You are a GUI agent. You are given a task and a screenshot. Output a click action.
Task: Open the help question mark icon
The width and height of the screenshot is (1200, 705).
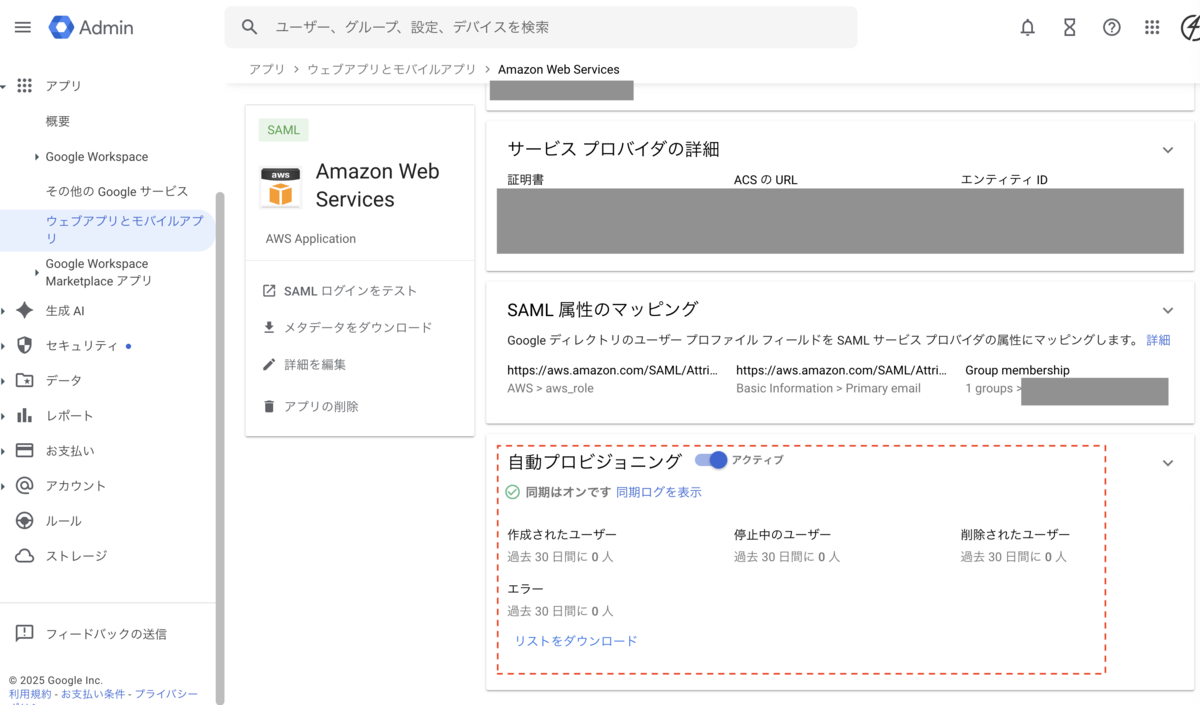pyautogui.click(x=1111, y=27)
